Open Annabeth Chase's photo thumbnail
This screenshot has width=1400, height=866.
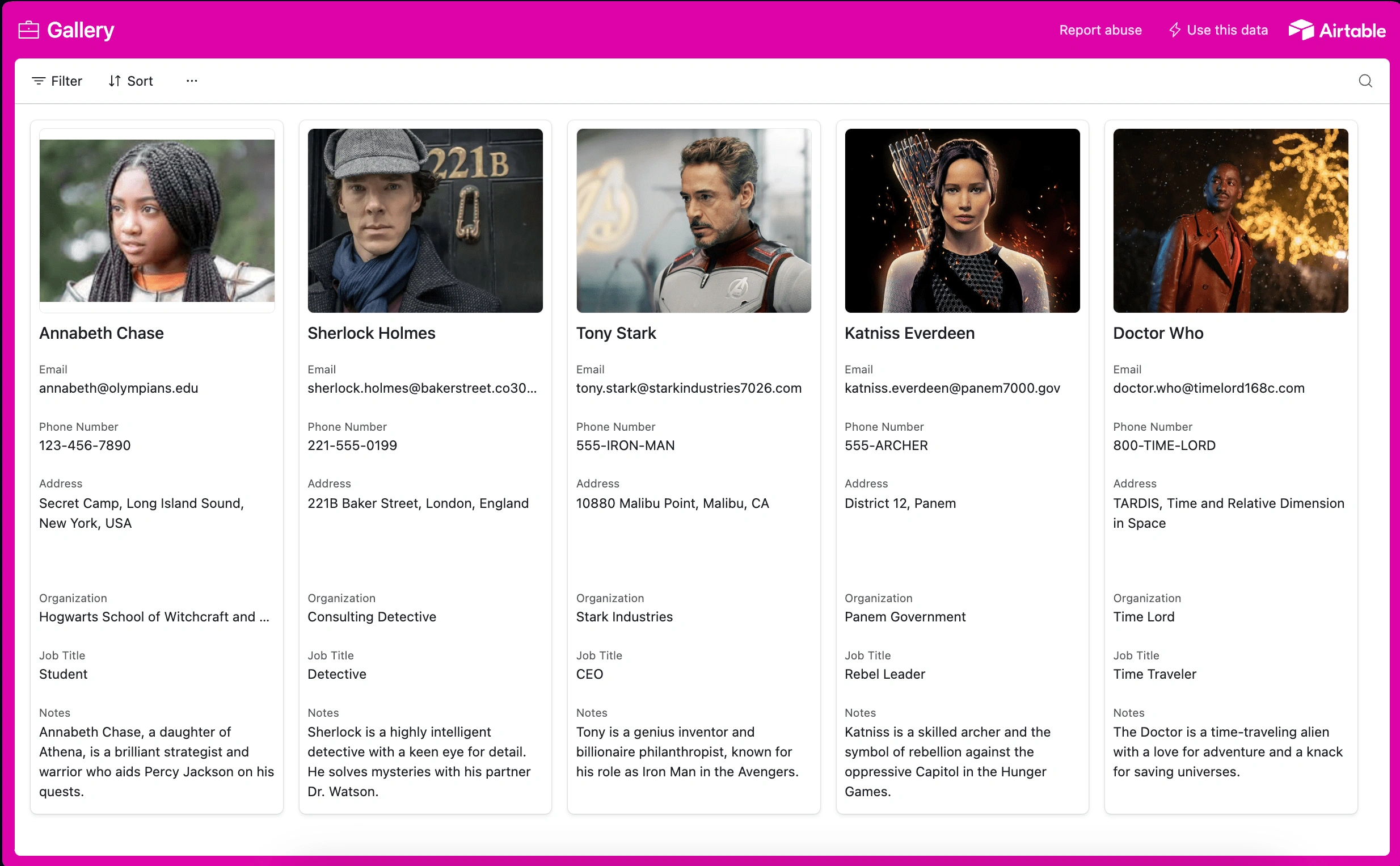click(x=157, y=221)
